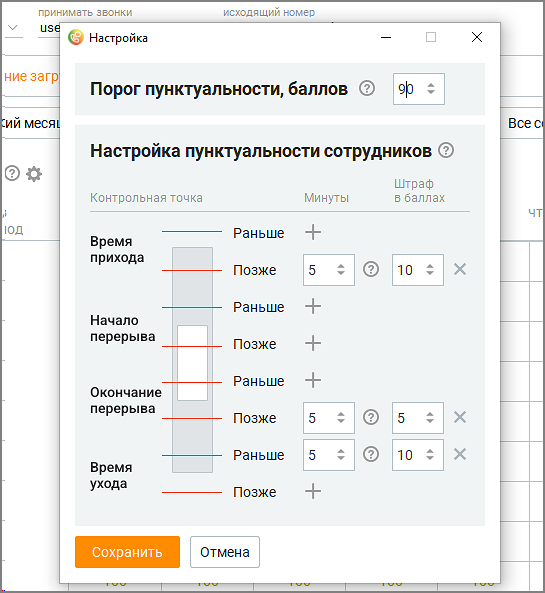Click the Начало перерыва label
The image size is (545, 593).
[x=123, y=328]
